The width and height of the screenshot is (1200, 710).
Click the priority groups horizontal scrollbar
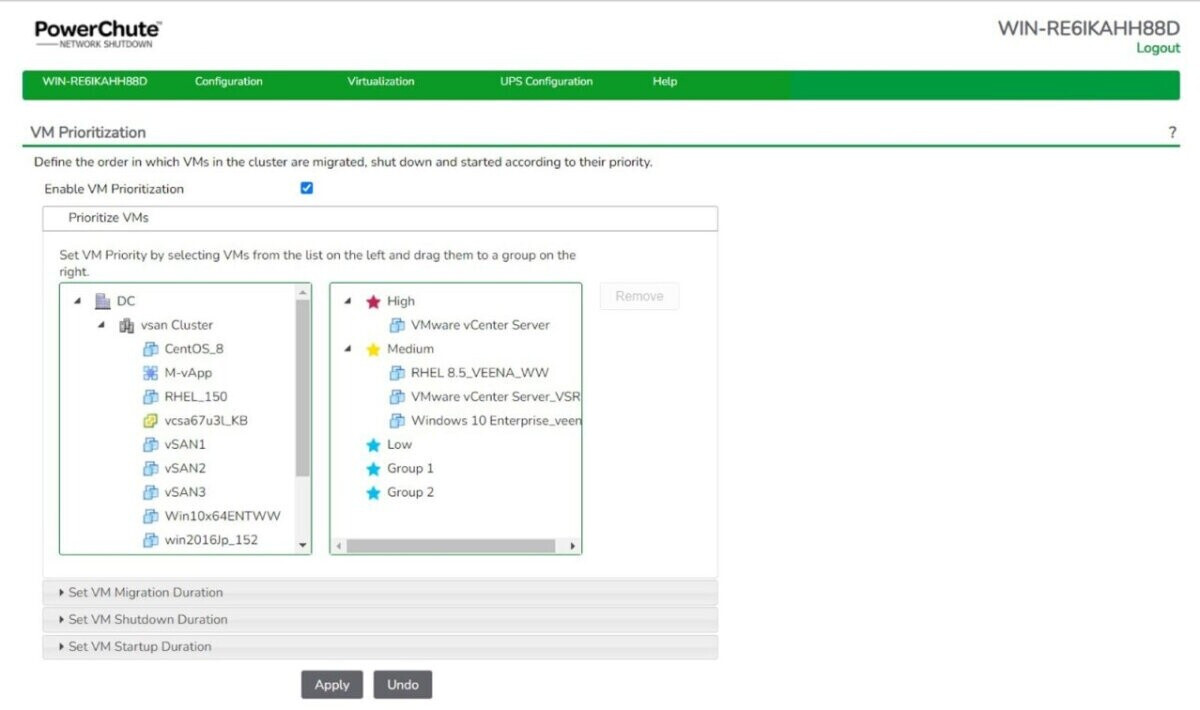pyautogui.click(x=450, y=546)
